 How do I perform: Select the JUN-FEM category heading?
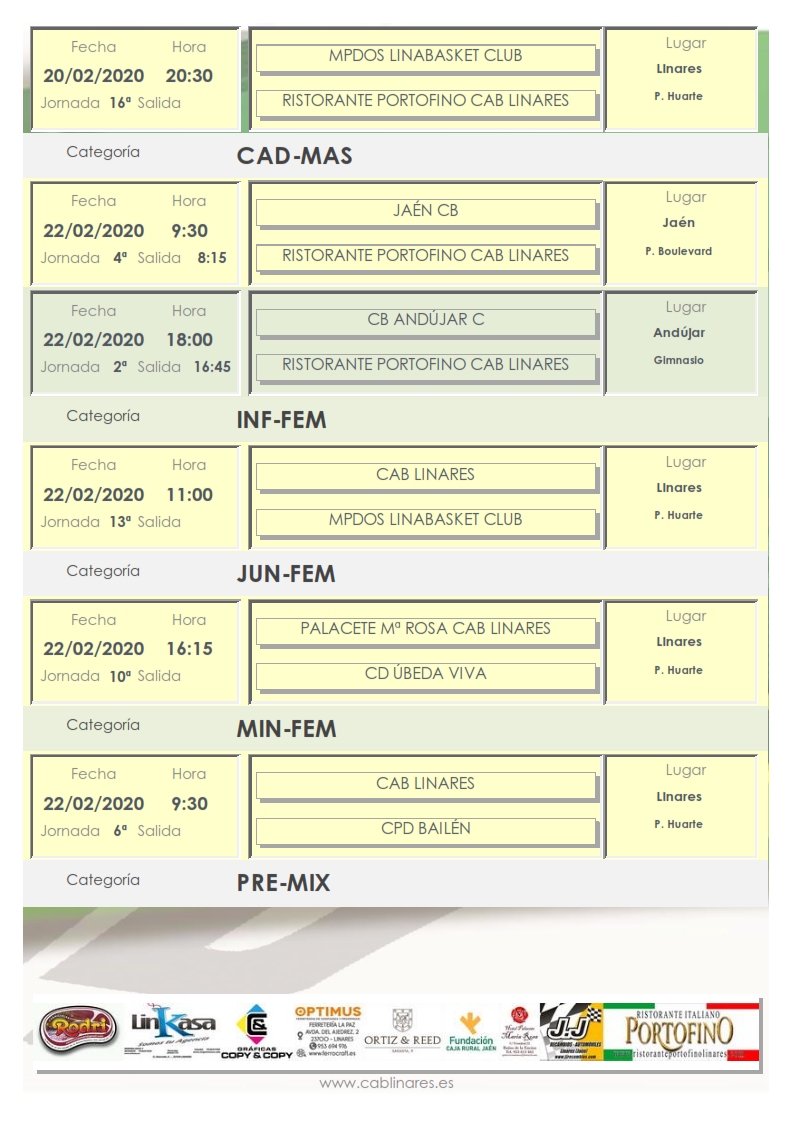pyautogui.click(x=285, y=575)
